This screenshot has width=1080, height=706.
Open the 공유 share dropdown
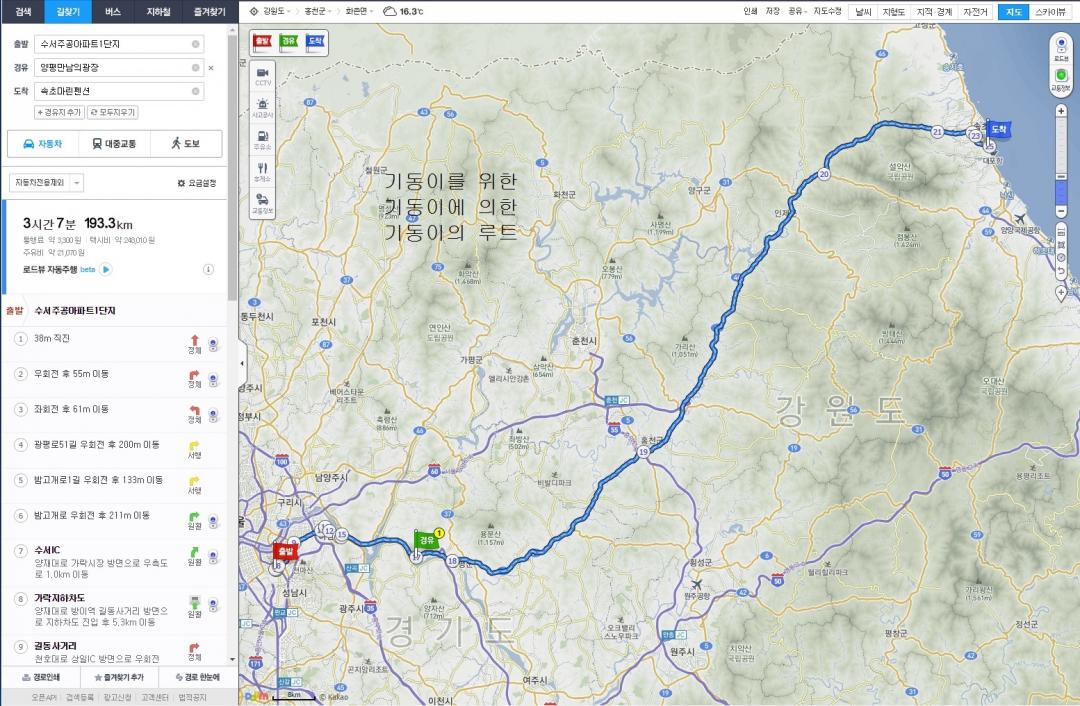tap(797, 12)
